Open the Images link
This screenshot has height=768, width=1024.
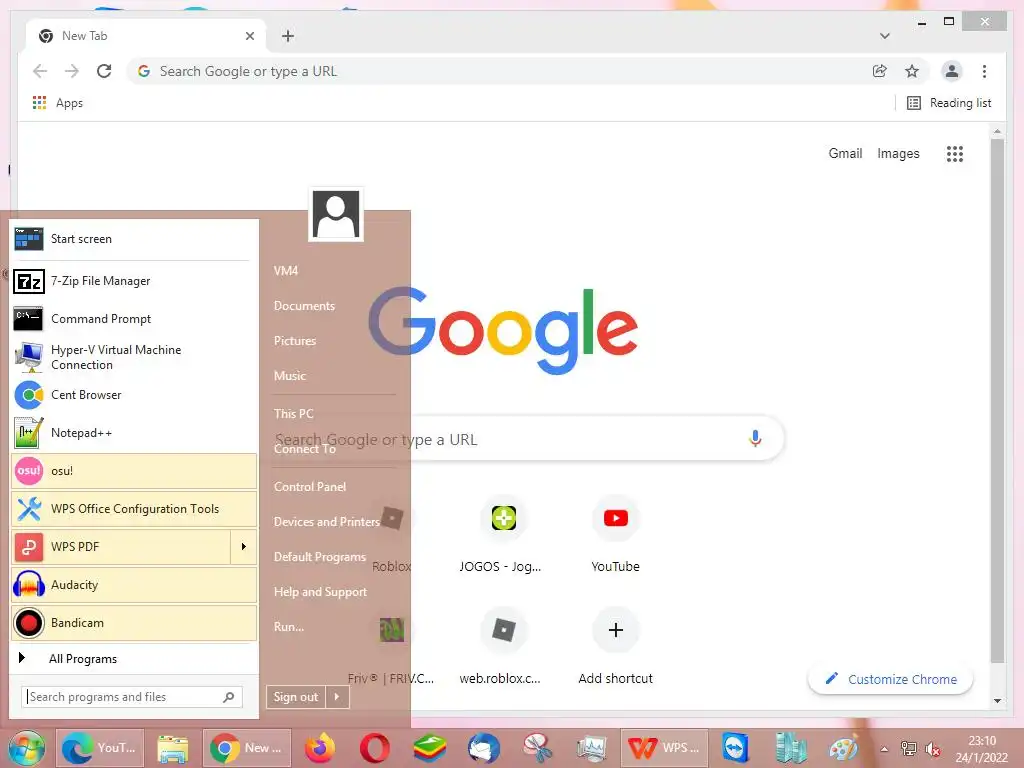pos(898,153)
